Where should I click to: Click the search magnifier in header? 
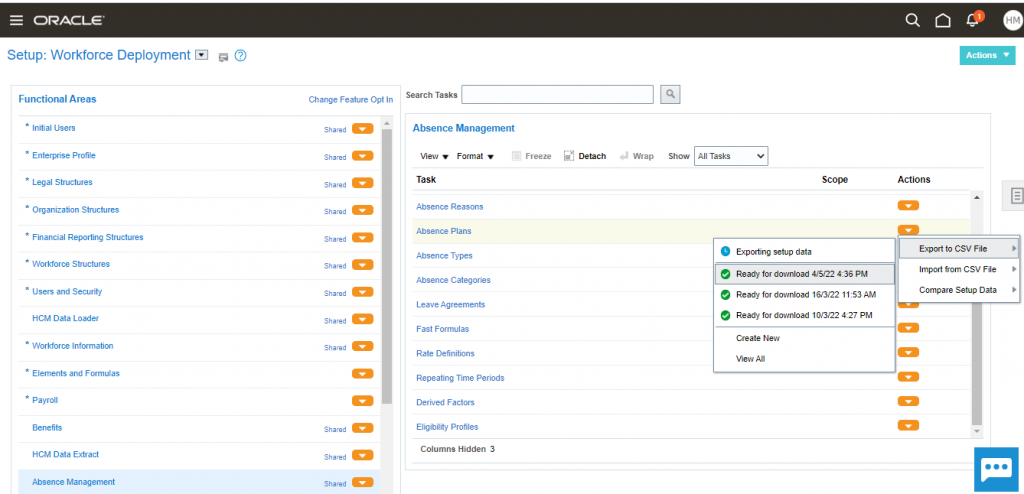(x=911, y=20)
